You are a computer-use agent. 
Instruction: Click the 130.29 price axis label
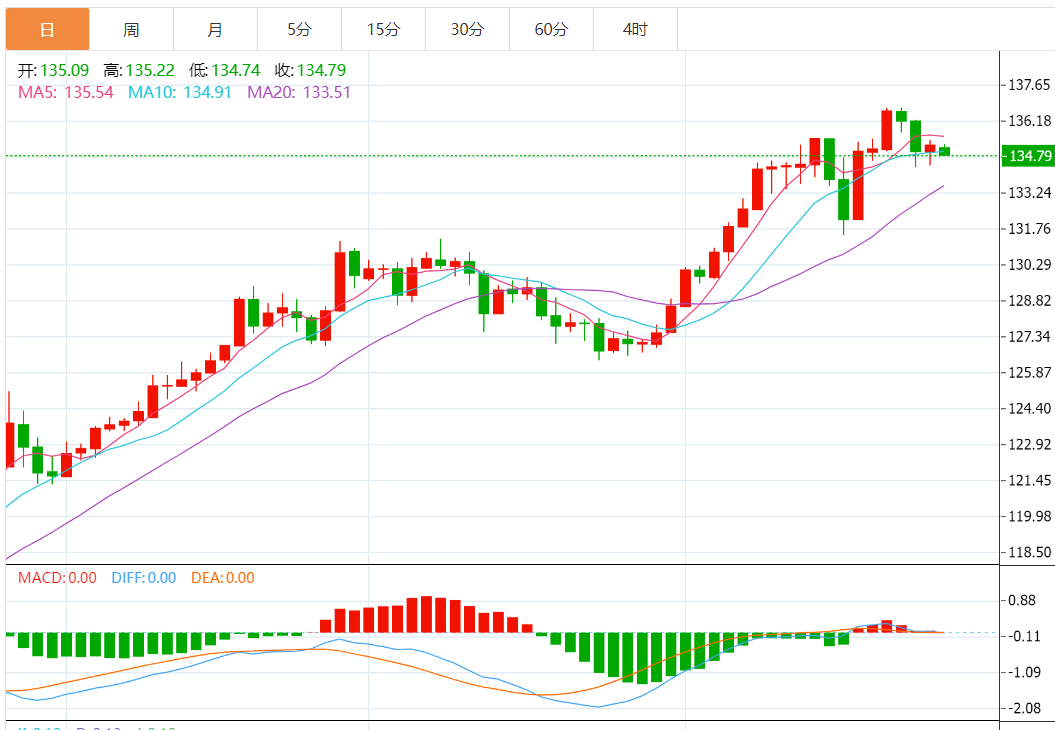coord(1029,264)
